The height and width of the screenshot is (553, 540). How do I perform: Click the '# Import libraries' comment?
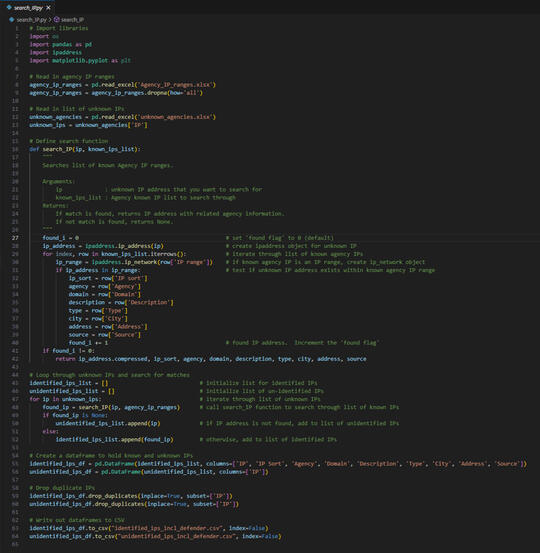point(59,28)
